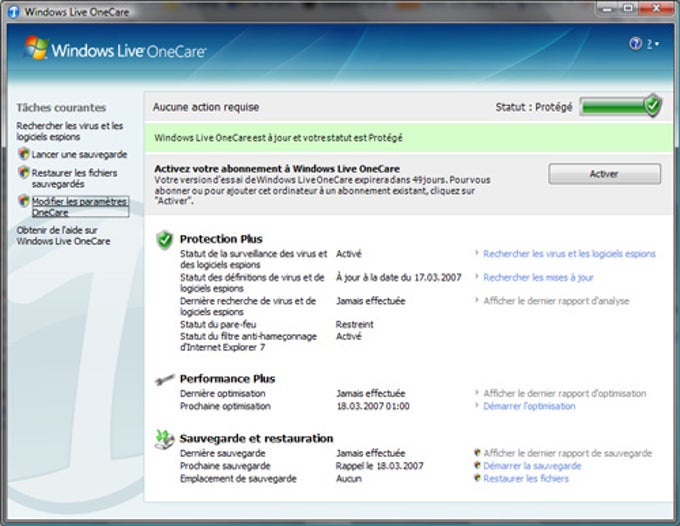The image size is (680, 526).
Task: Click the Sauvegarde et restauration icon
Action: [164, 439]
